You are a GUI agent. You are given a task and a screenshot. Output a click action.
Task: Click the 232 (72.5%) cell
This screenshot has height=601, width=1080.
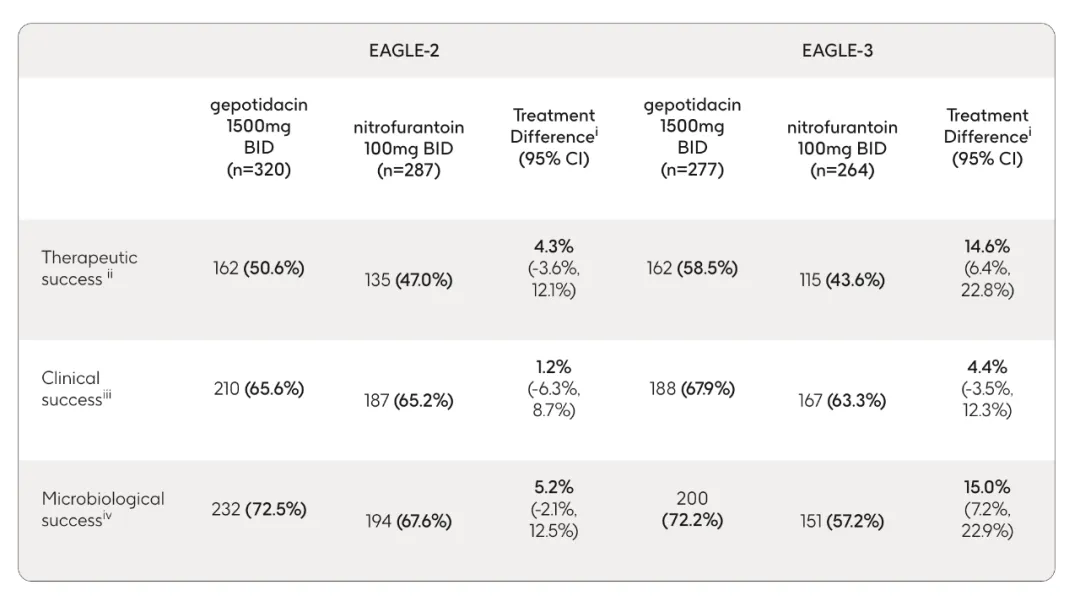point(258,509)
